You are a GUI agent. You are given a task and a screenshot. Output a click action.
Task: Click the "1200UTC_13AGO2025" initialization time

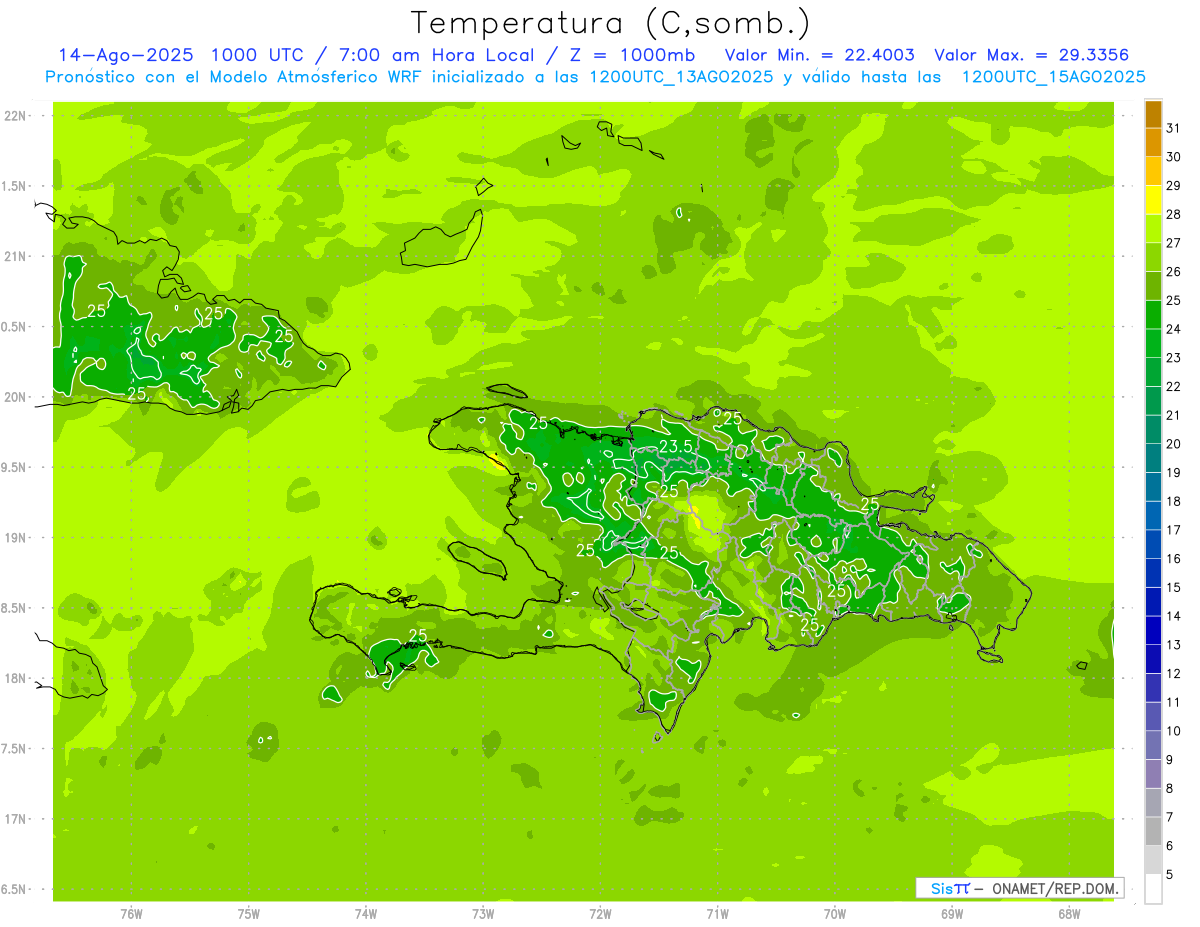click(680, 77)
